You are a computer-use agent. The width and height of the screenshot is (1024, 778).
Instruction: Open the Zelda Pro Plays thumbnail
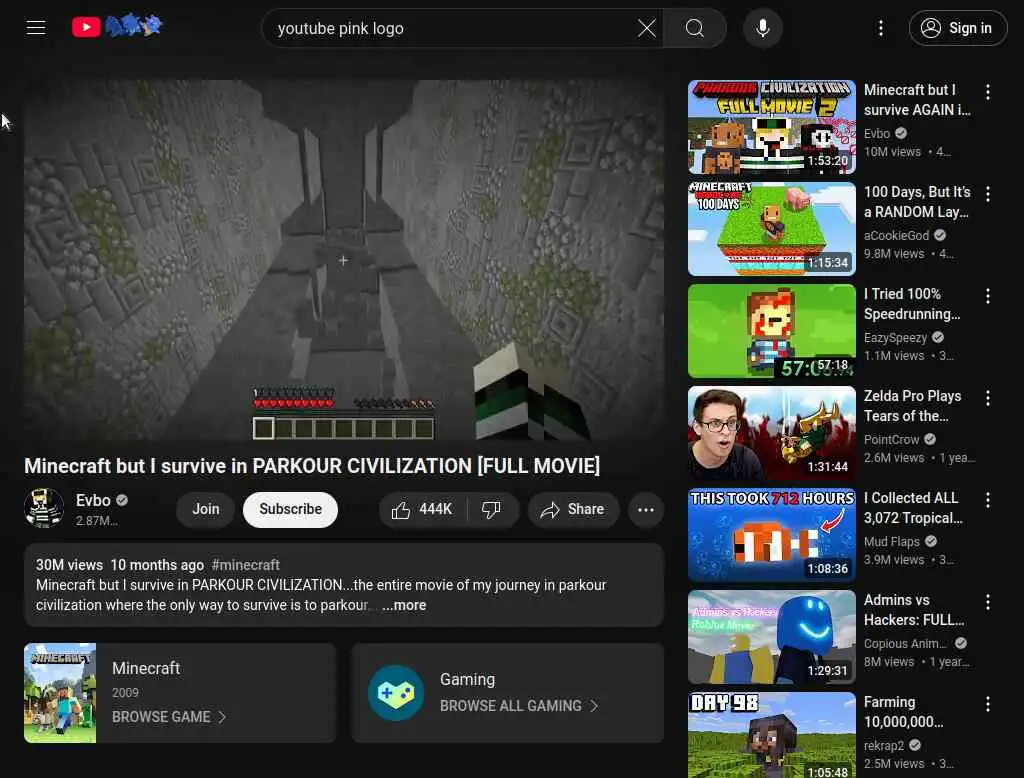[x=771, y=433]
